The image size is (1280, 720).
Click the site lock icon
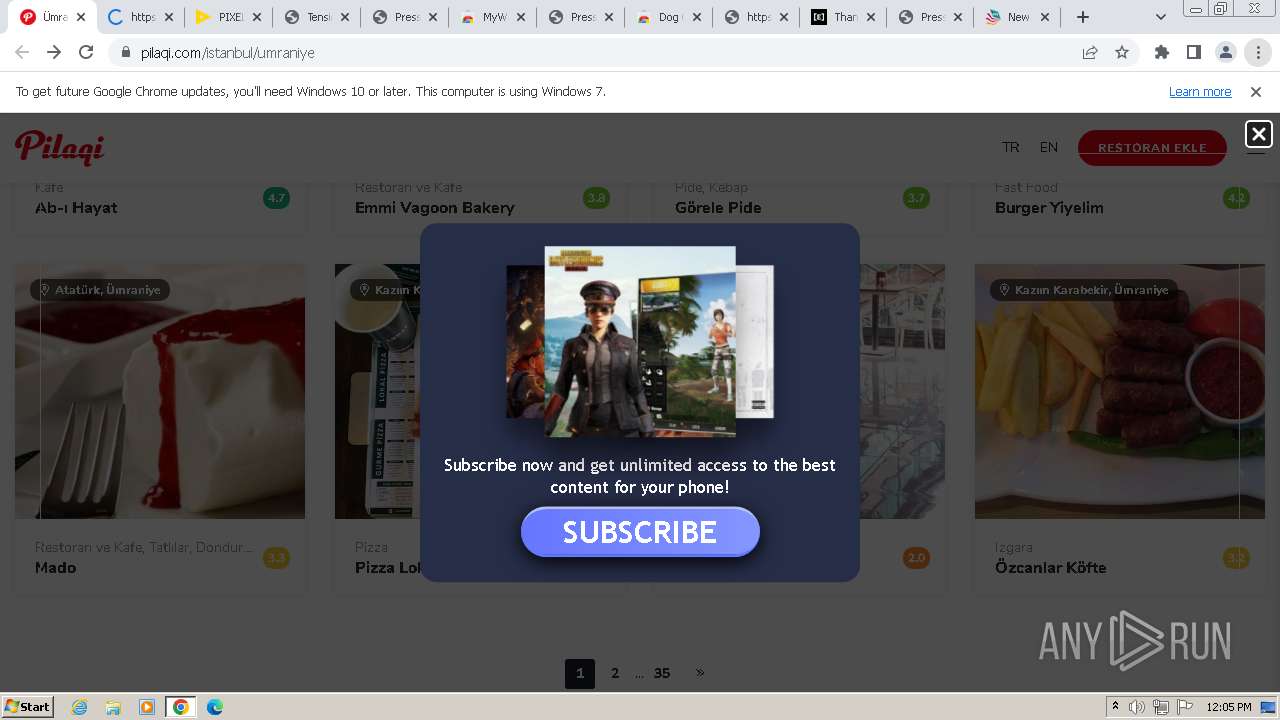coord(126,53)
